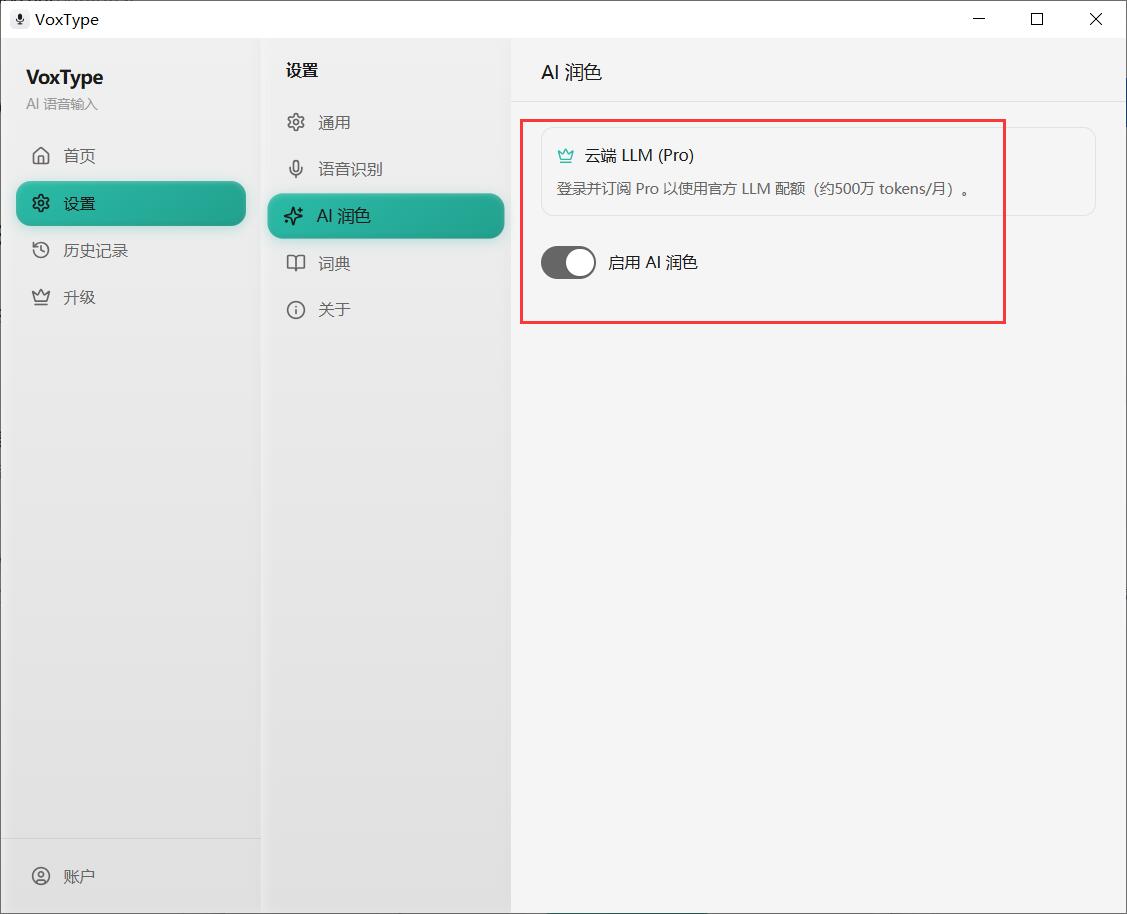Viewport: 1127px width, 914px height.
Task: Click the VoxType logo title in the sidebar
Action: point(65,78)
